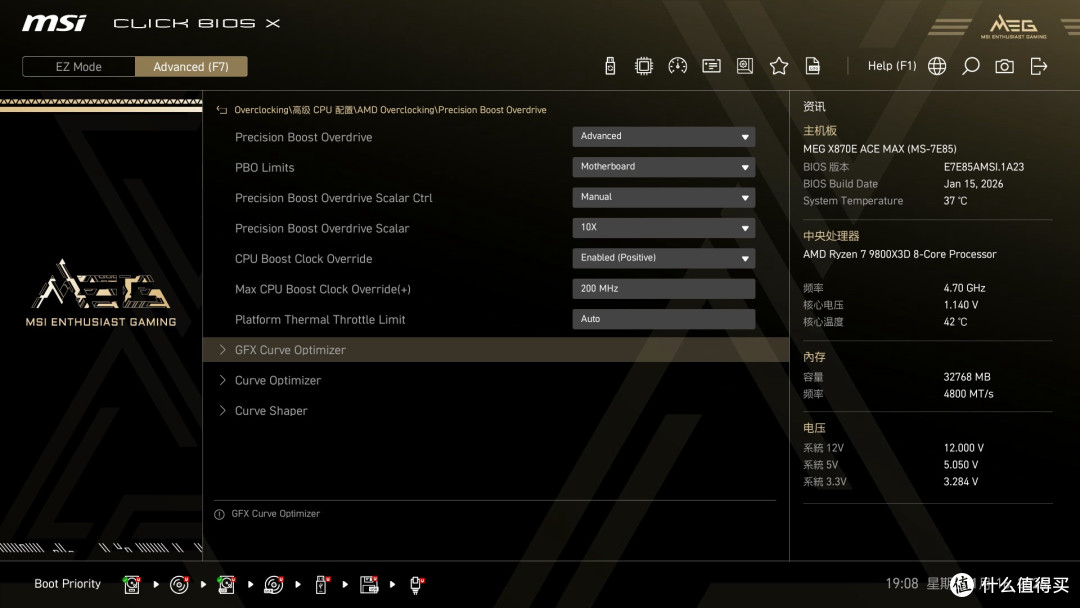Select the UEFI network boot icon
The image size is (1080, 608).
(x=416, y=584)
